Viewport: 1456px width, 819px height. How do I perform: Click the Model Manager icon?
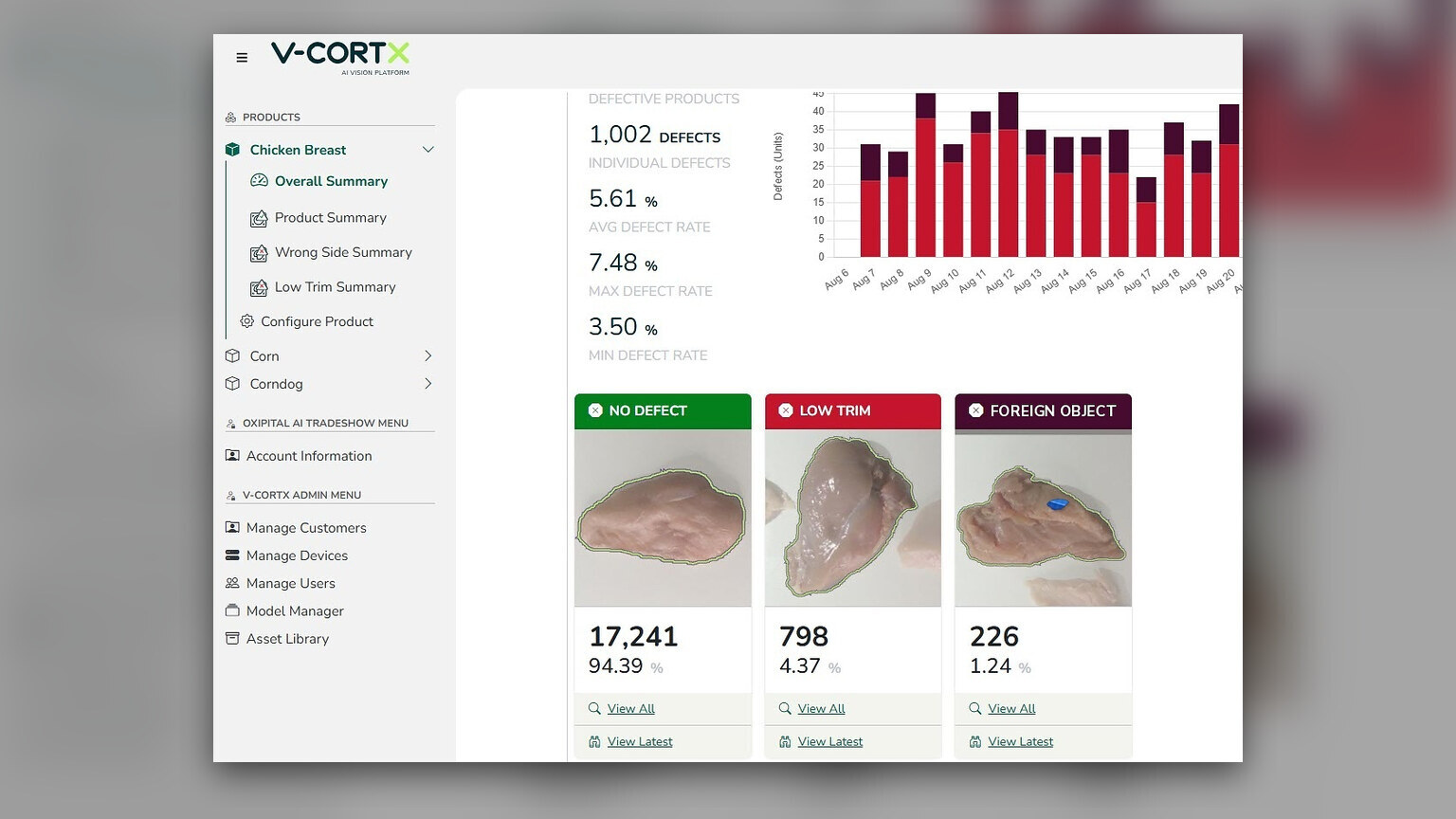(232, 610)
